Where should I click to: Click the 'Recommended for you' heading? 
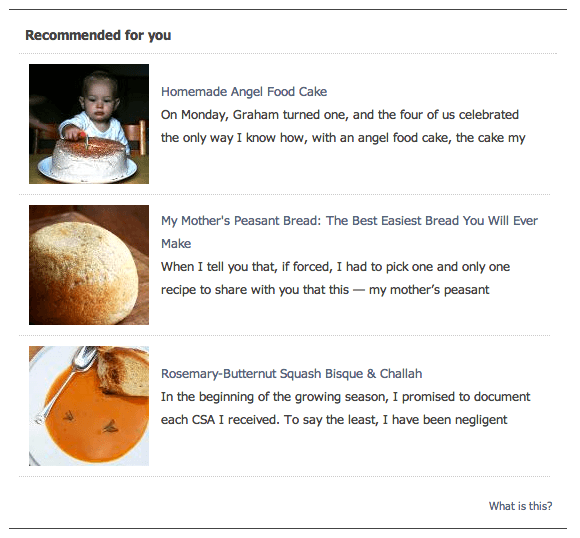point(98,35)
